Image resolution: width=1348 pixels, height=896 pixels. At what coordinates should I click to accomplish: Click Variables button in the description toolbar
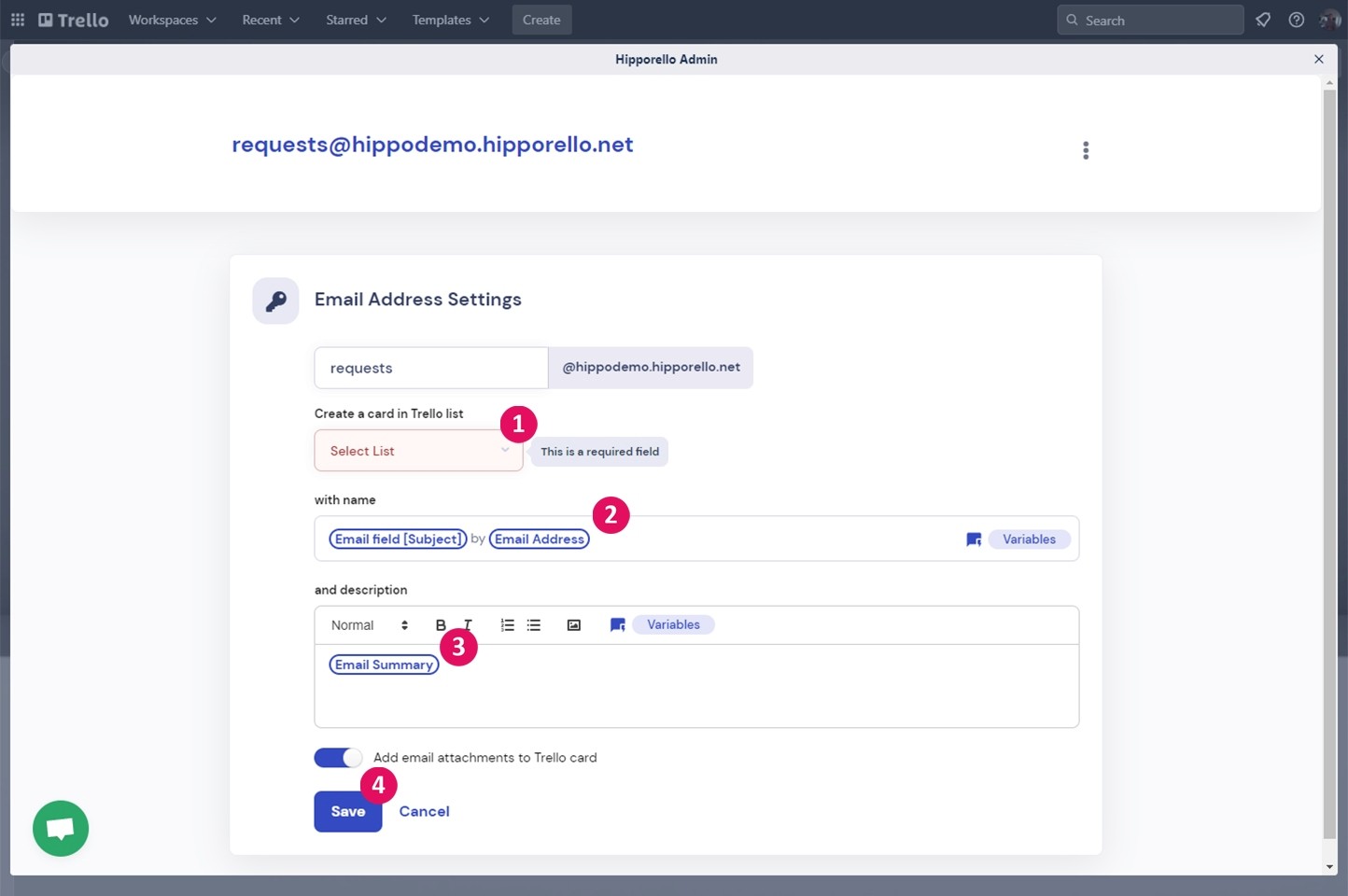[x=673, y=625]
